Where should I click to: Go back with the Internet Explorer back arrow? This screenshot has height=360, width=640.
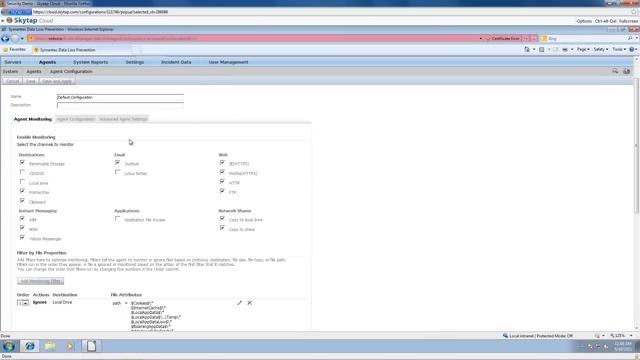5,38
